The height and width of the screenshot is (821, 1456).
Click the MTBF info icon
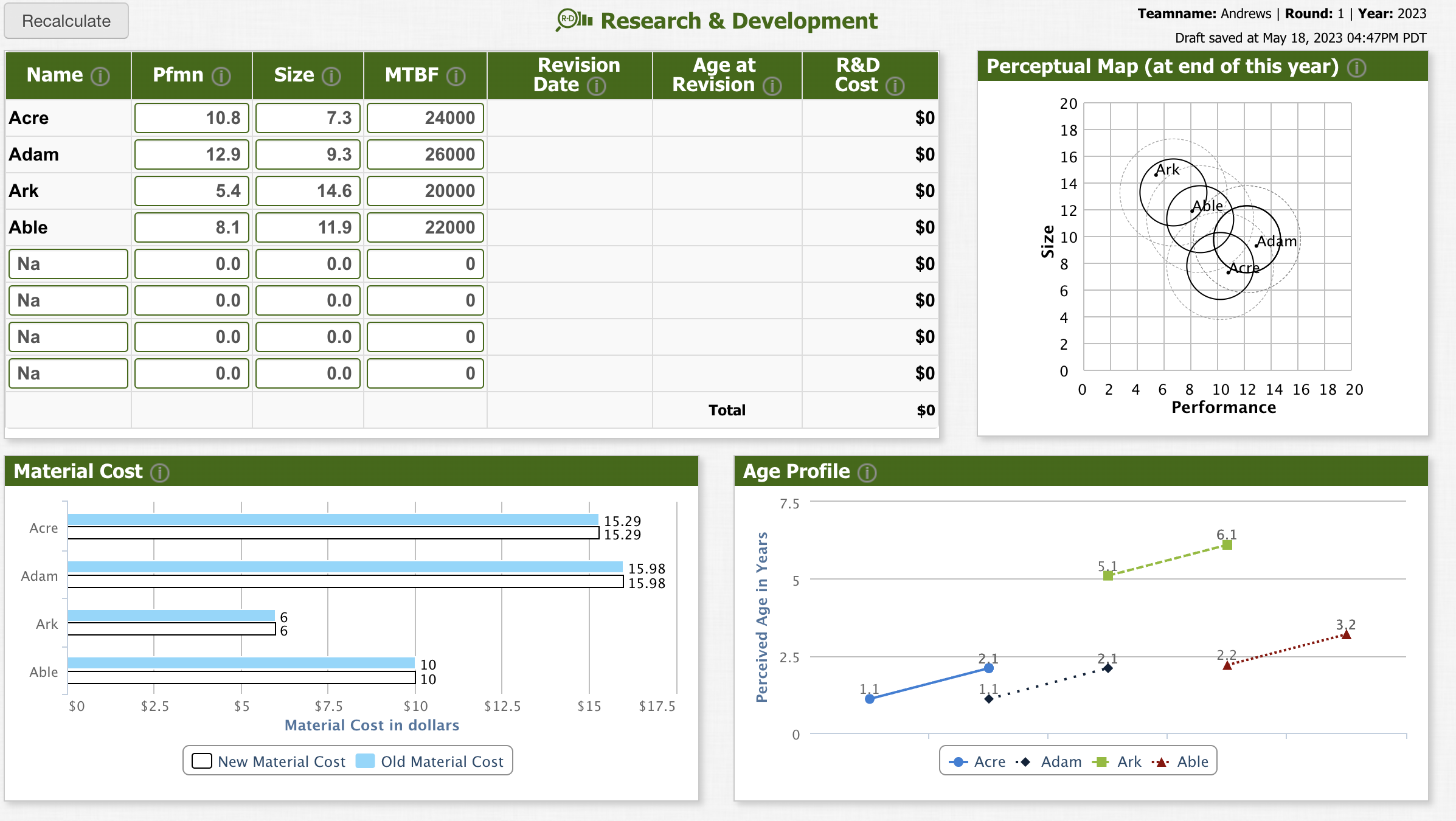tap(456, 76)
